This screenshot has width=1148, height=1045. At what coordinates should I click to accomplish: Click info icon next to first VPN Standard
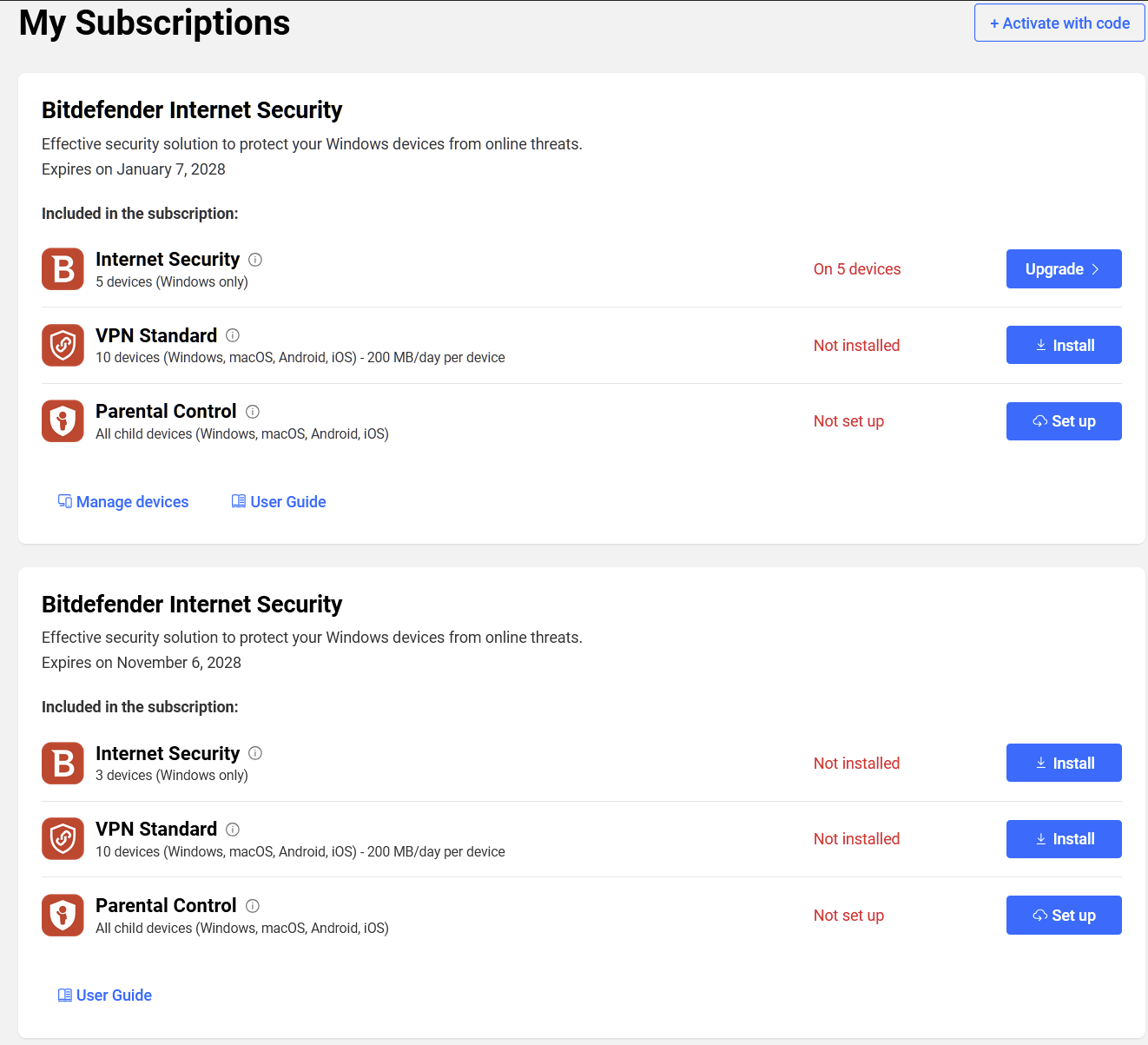(233, 335)
